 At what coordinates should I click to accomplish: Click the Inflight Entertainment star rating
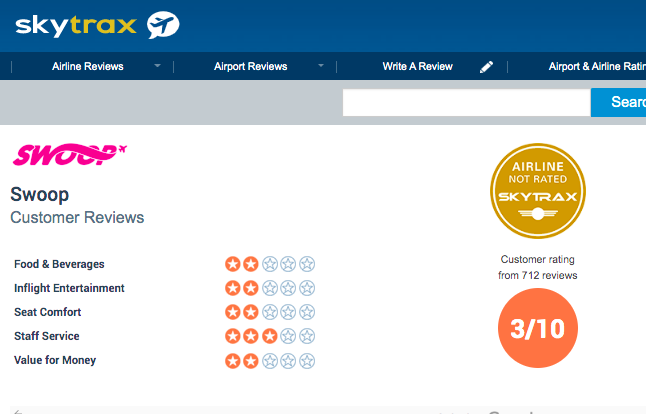270,288
